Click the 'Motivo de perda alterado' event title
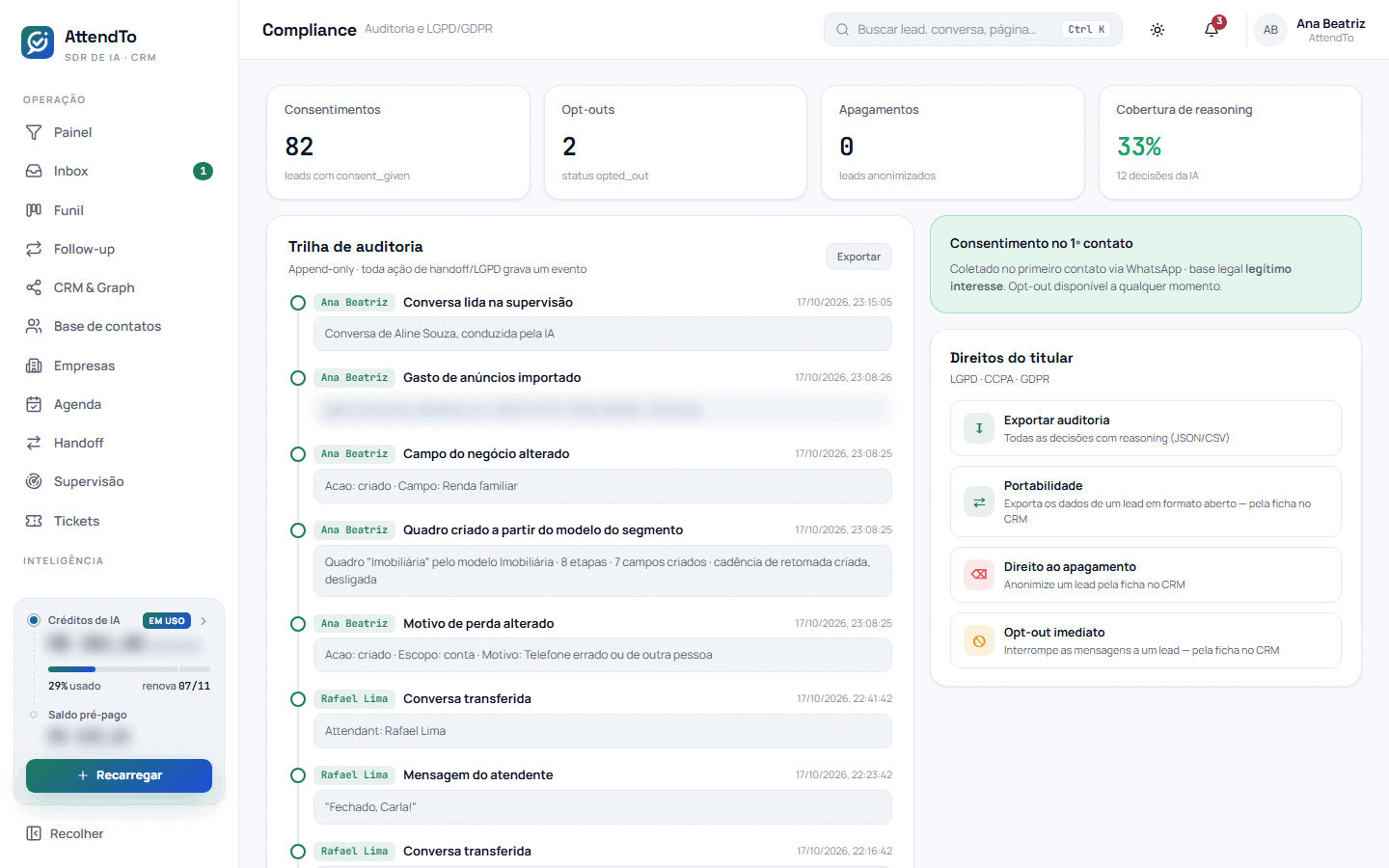1389x868 pixels. coord(478,623)
